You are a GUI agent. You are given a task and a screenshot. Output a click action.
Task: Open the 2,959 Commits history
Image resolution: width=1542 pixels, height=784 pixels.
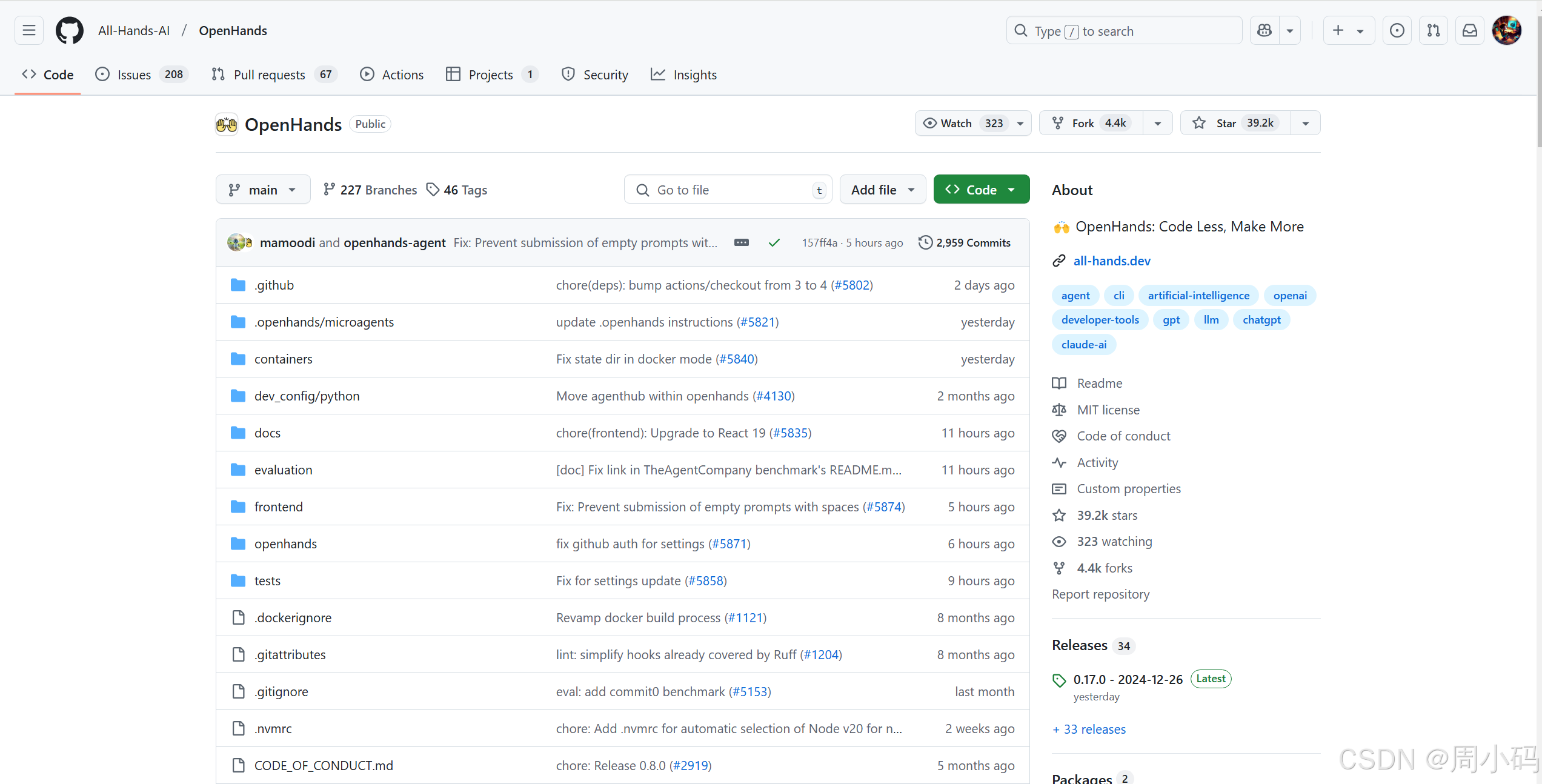[x=965, y=242]
